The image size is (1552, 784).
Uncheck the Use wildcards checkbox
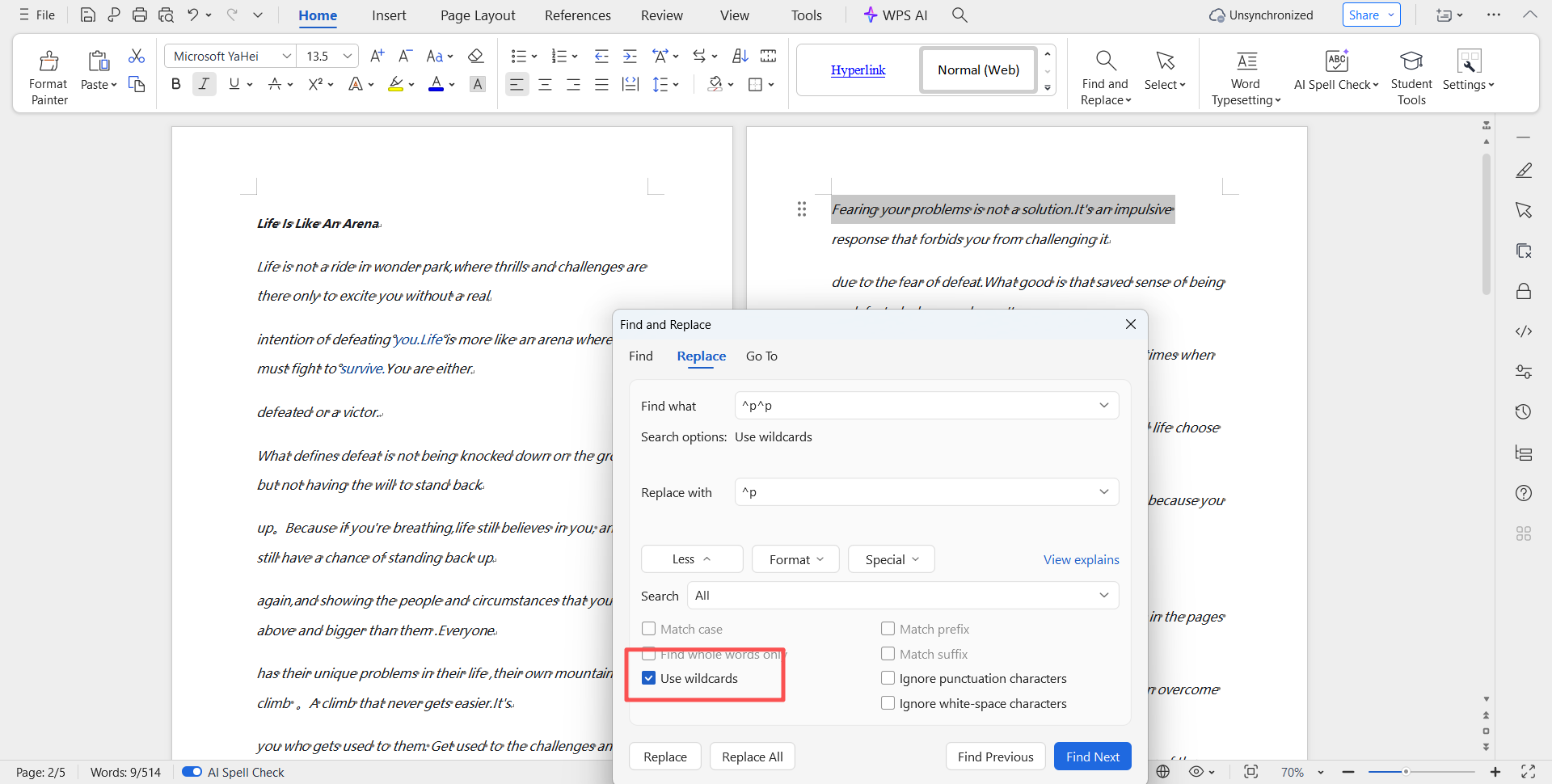tap(648, 678)
